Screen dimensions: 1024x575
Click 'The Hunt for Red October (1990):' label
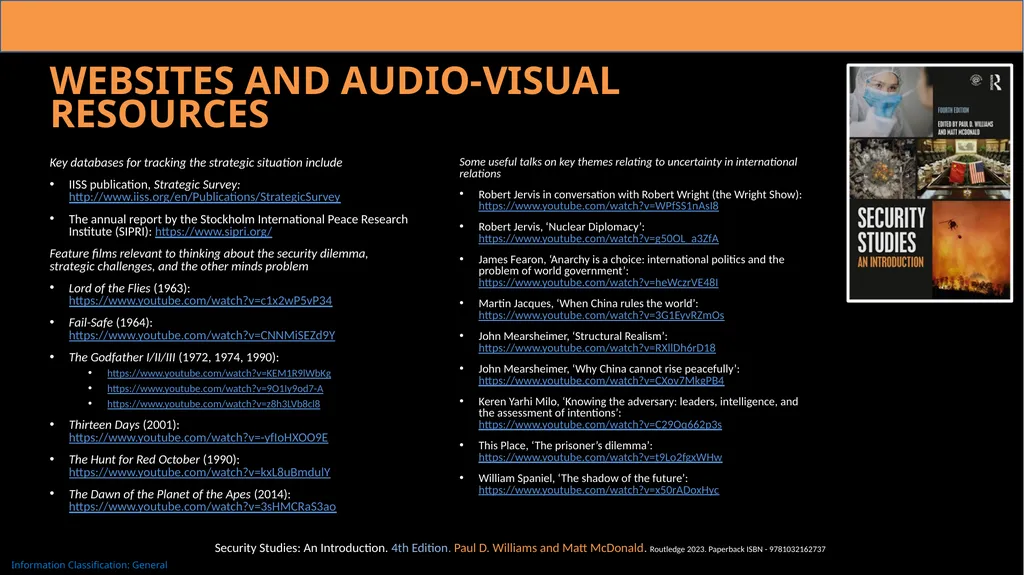tap(154, 459)
